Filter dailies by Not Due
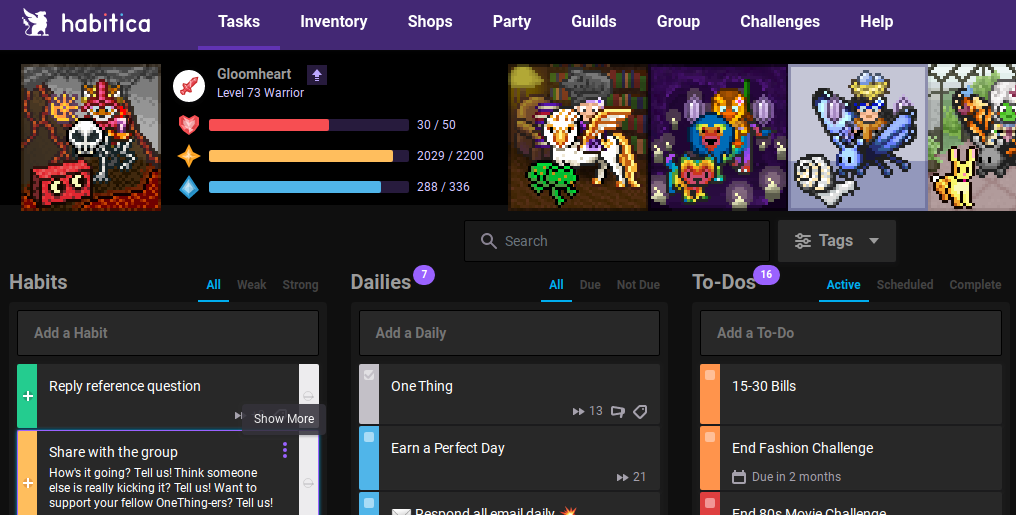The height and width of the screenshot is (515, 1016). (638, 285)
